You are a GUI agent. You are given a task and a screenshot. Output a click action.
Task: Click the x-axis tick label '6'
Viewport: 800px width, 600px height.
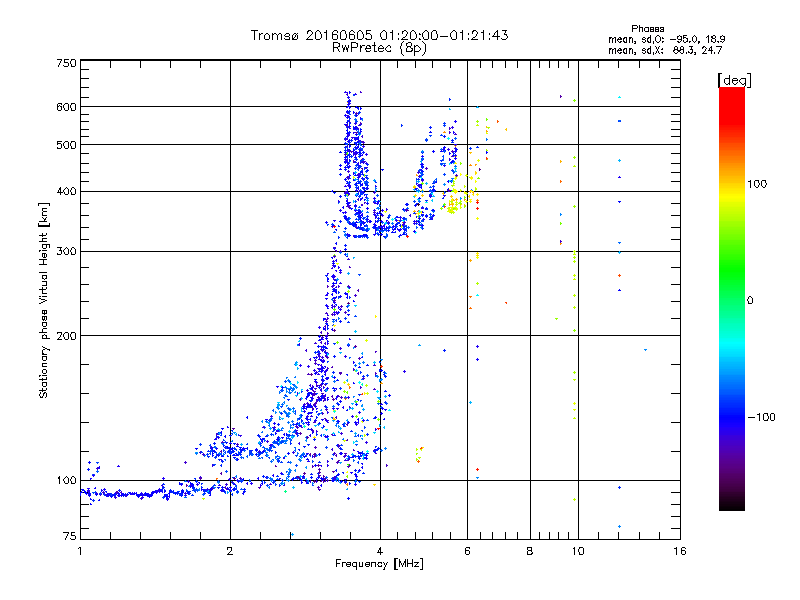[467, 551]
